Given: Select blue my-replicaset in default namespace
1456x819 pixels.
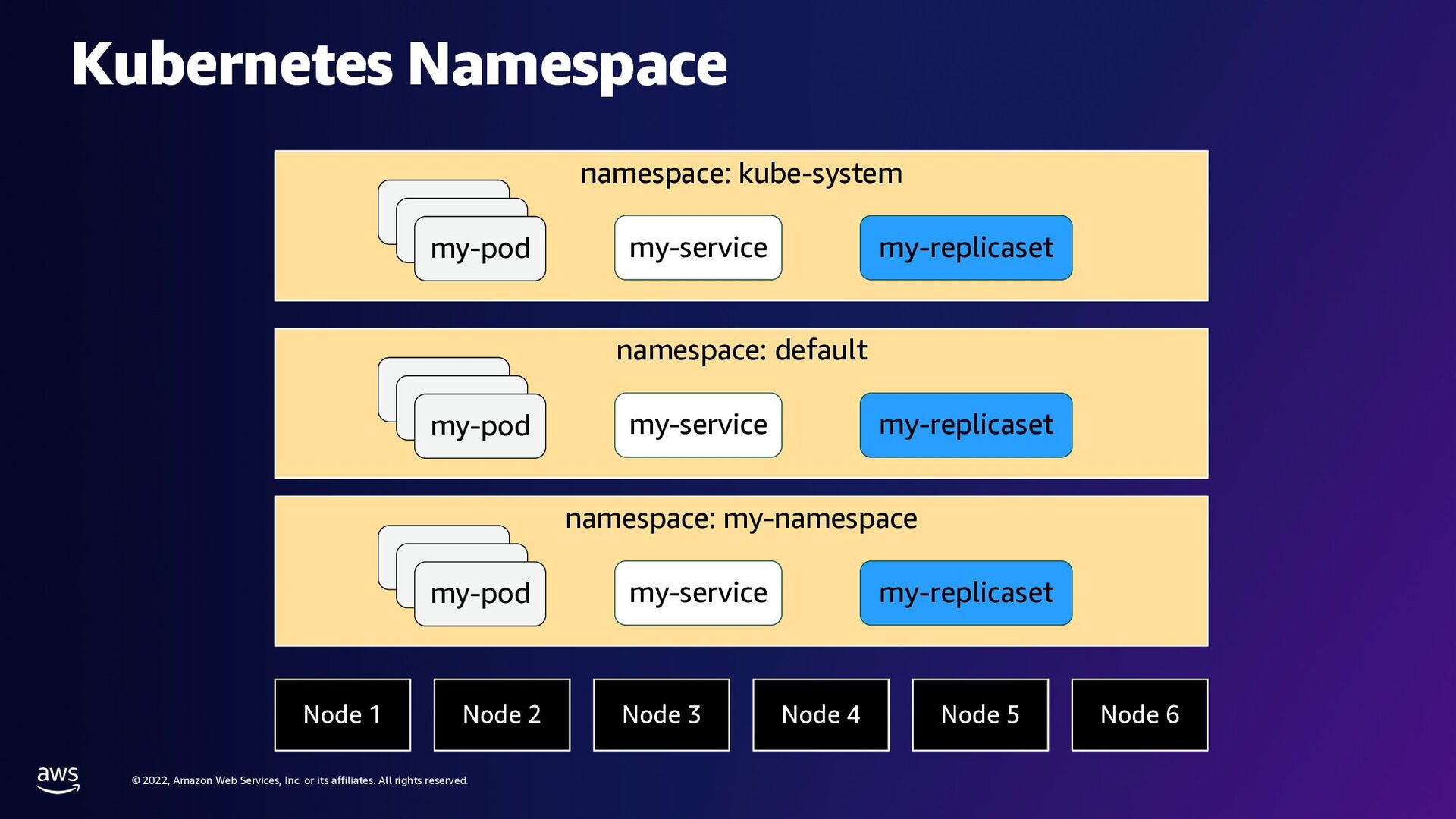Looking at the screenshot, I should coord(965,425).
